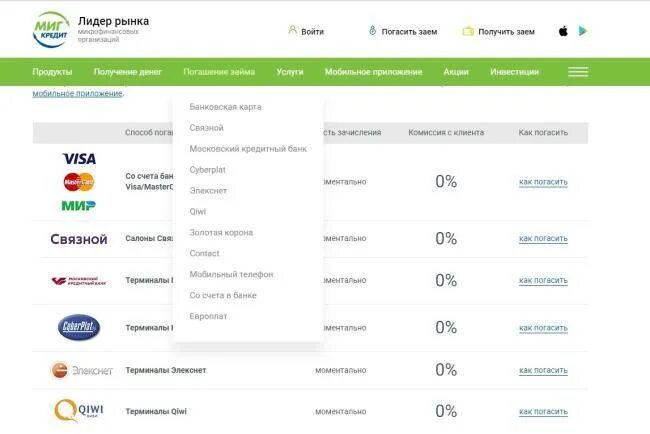Click Как погасить column header

(x=543, y=133)
